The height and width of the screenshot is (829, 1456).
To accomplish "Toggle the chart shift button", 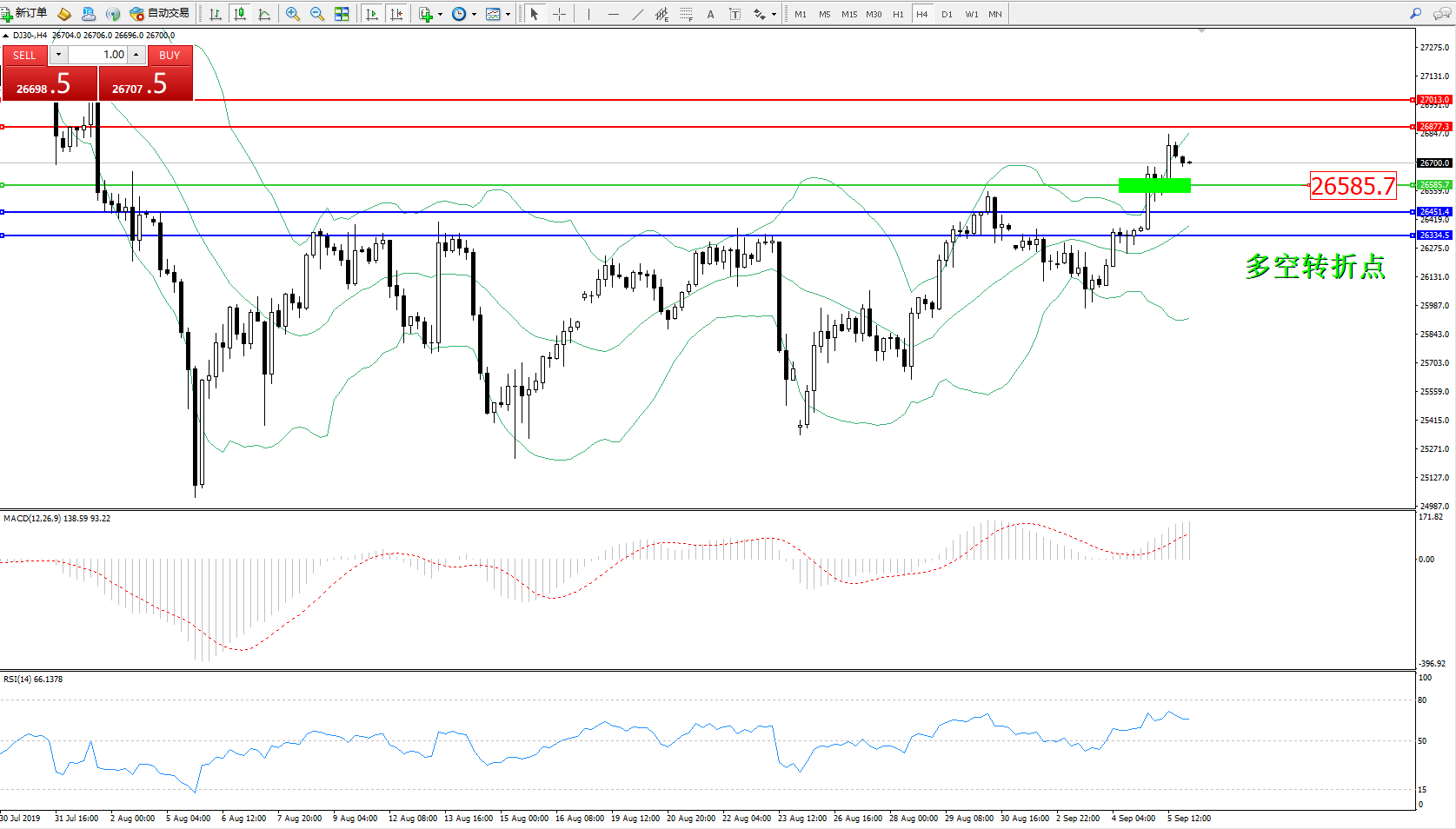I will tap(396, 14).
